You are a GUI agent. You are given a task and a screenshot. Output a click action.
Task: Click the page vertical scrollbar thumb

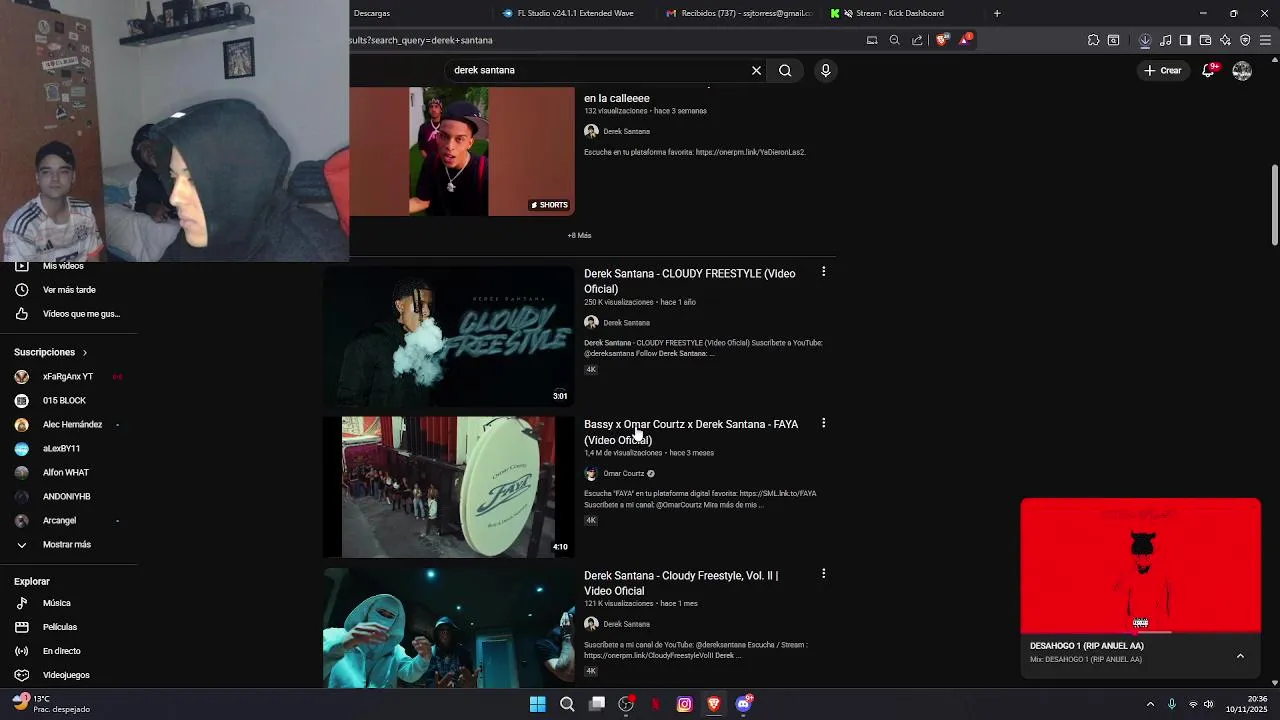point(1275,205)
